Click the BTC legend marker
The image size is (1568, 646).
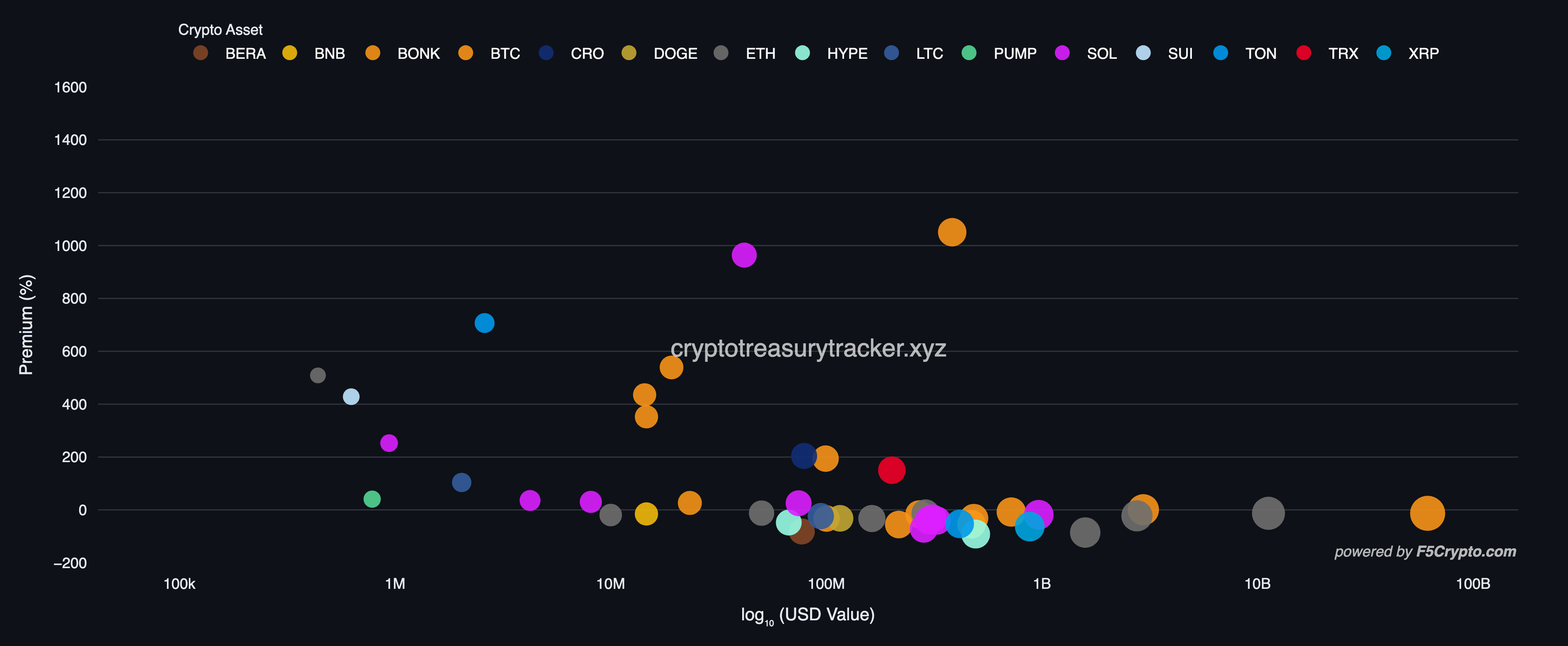tap(466, 53)
